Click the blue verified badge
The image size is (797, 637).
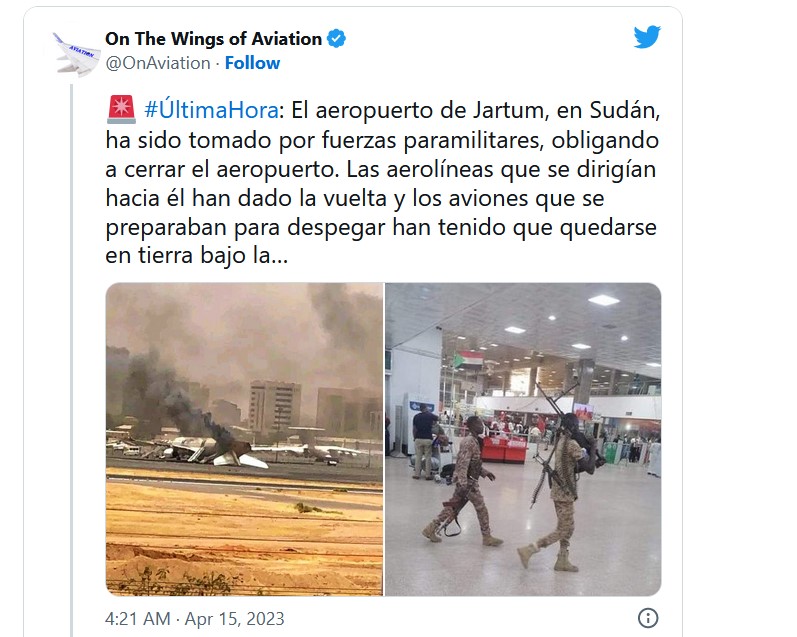pos(336,39)
